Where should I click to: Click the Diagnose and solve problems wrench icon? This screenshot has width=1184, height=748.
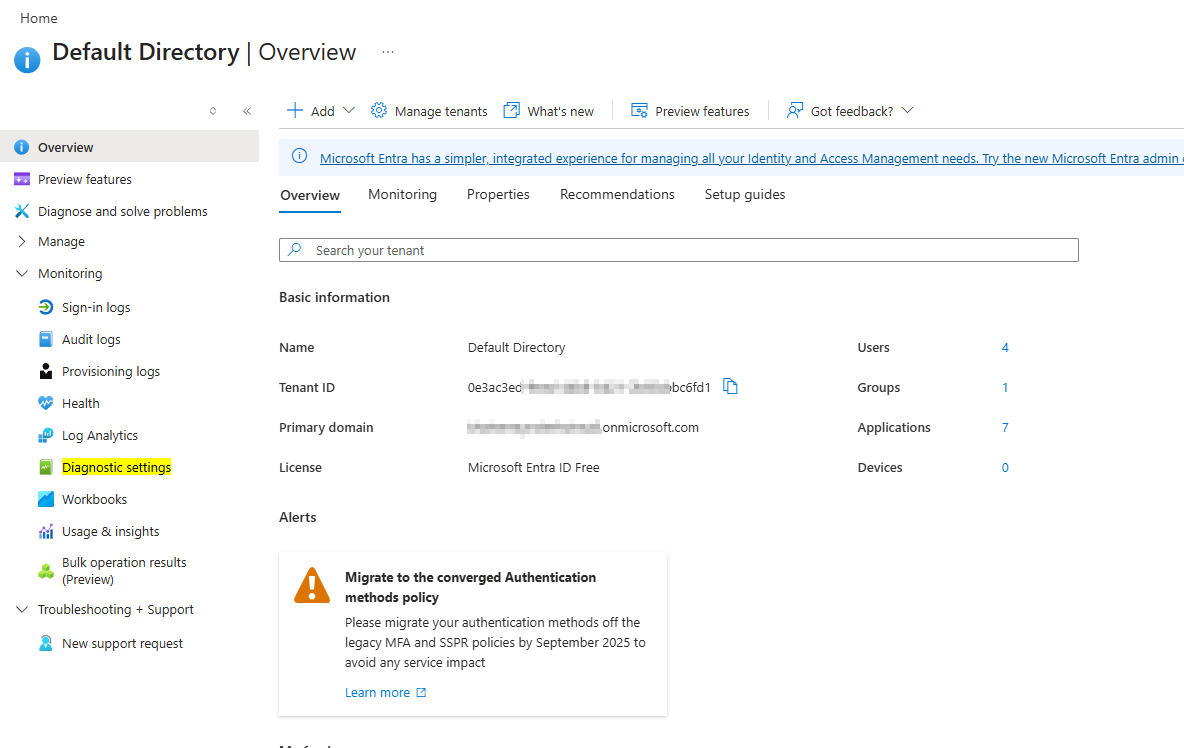22,211
